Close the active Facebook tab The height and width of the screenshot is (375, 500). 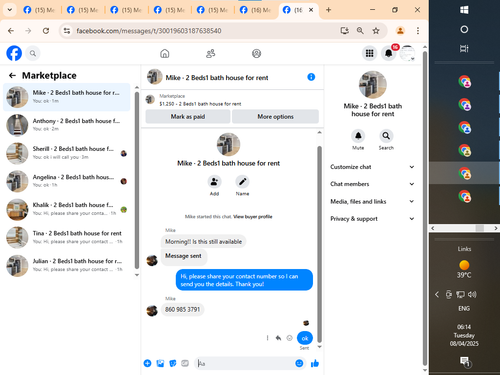[311, 10]
